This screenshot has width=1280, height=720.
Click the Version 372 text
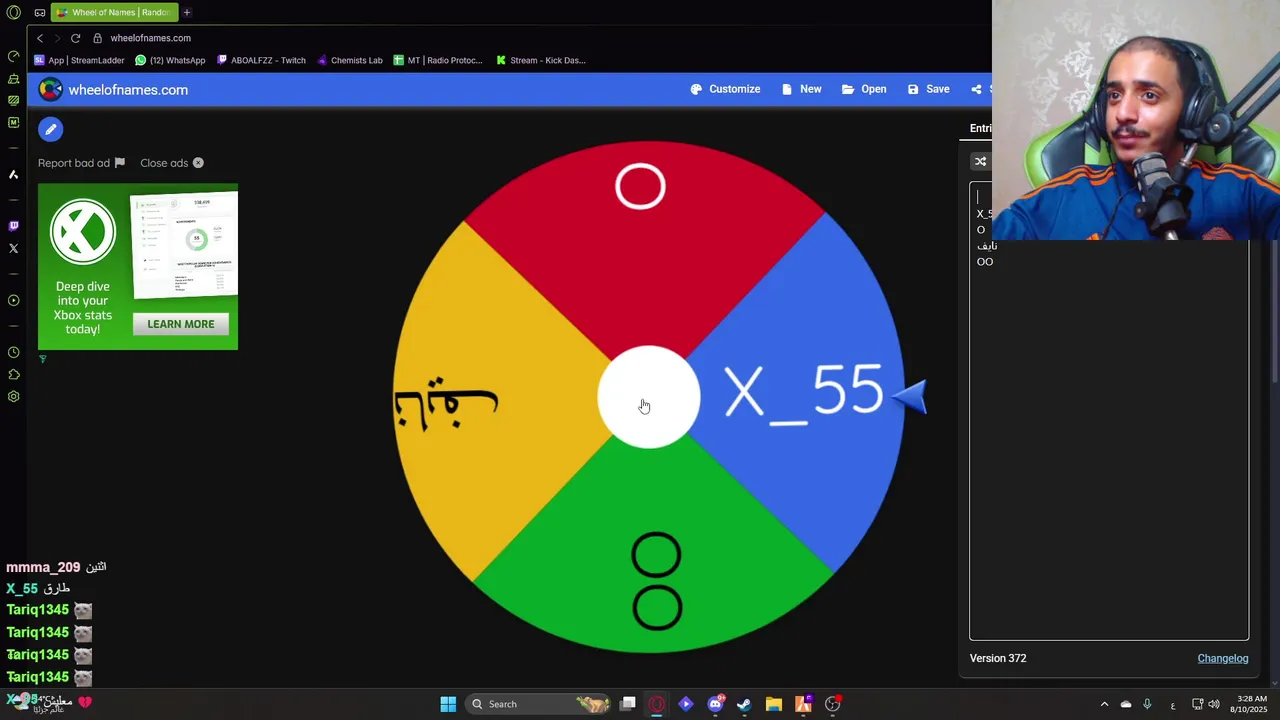click(x=998, y=658)
